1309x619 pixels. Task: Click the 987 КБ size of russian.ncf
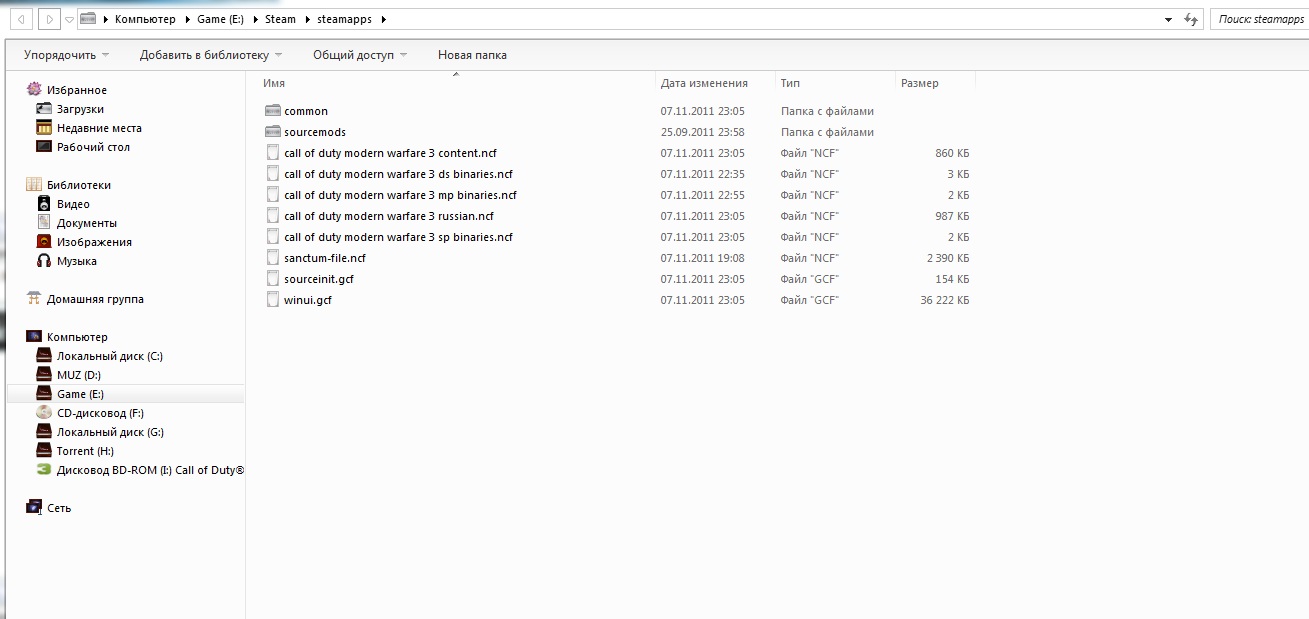pyautogui.click(x=952, y=216)
